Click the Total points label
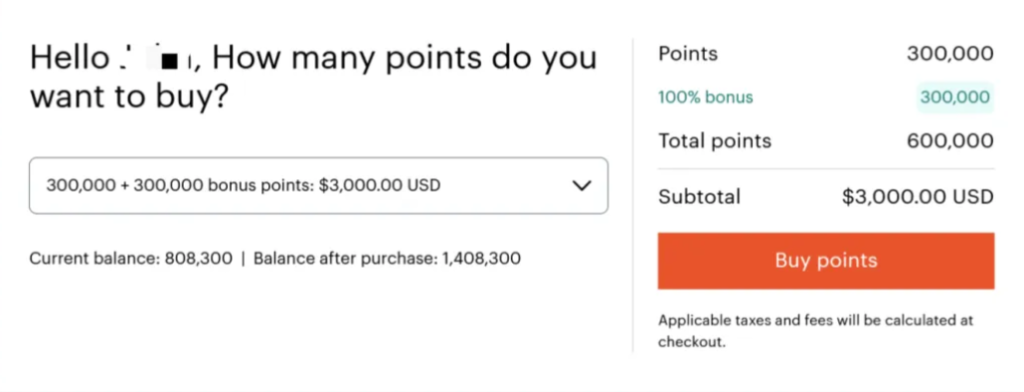 pyautogui.click(x=714, y=141)
